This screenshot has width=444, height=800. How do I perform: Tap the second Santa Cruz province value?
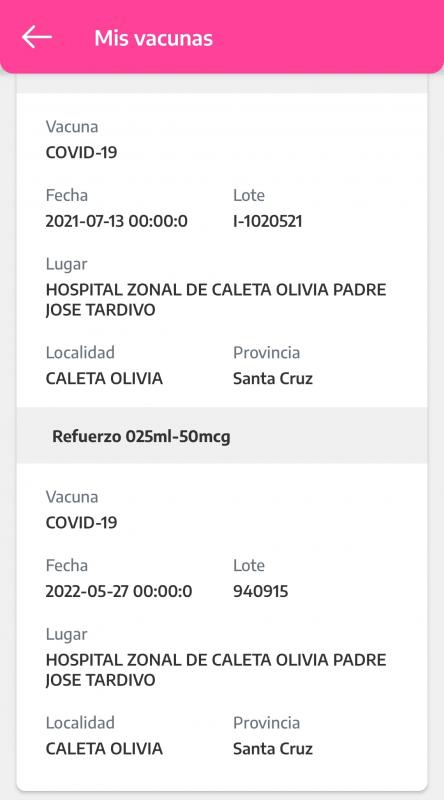(x=273, y=748)
